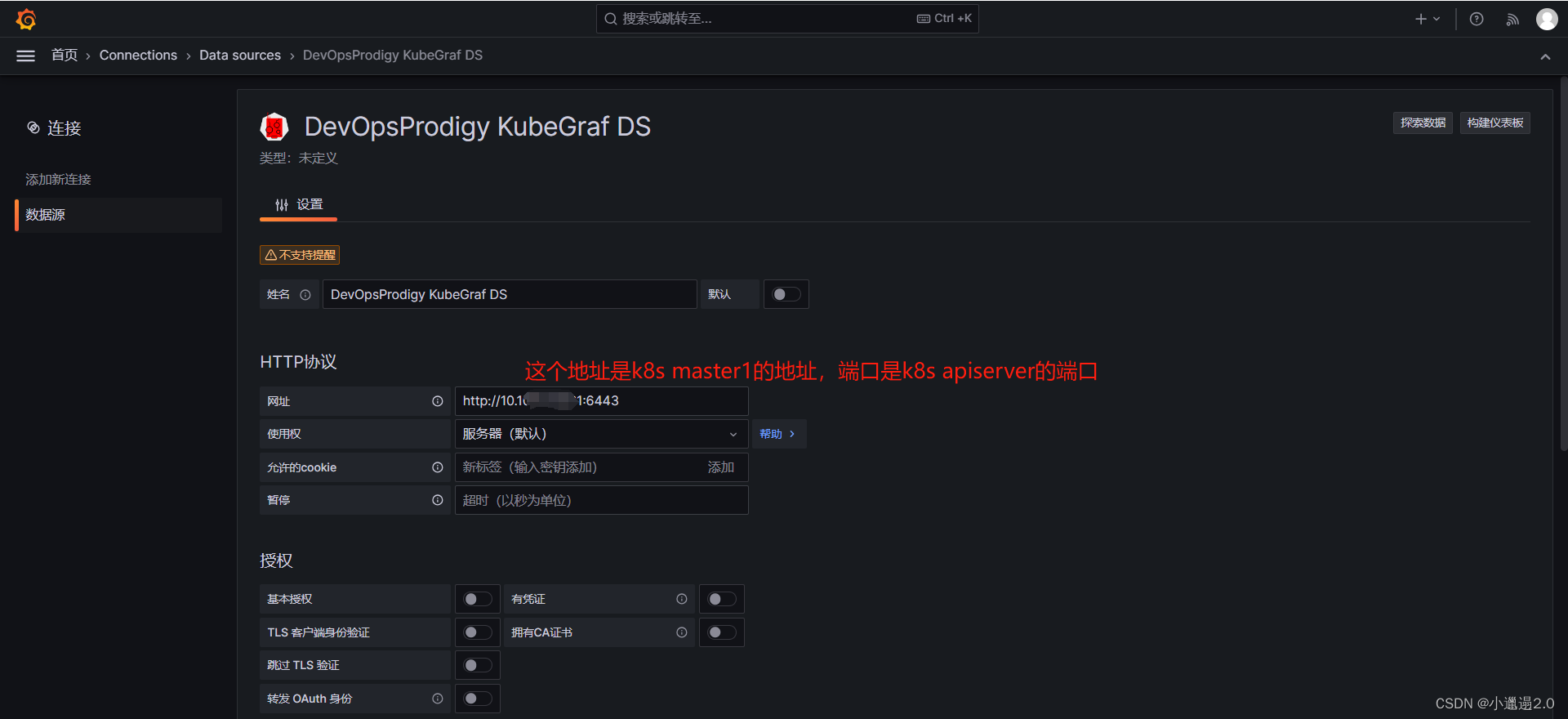Open the help question mark icon
This screenshot has width=1568, height=719.
[1477, 19]
